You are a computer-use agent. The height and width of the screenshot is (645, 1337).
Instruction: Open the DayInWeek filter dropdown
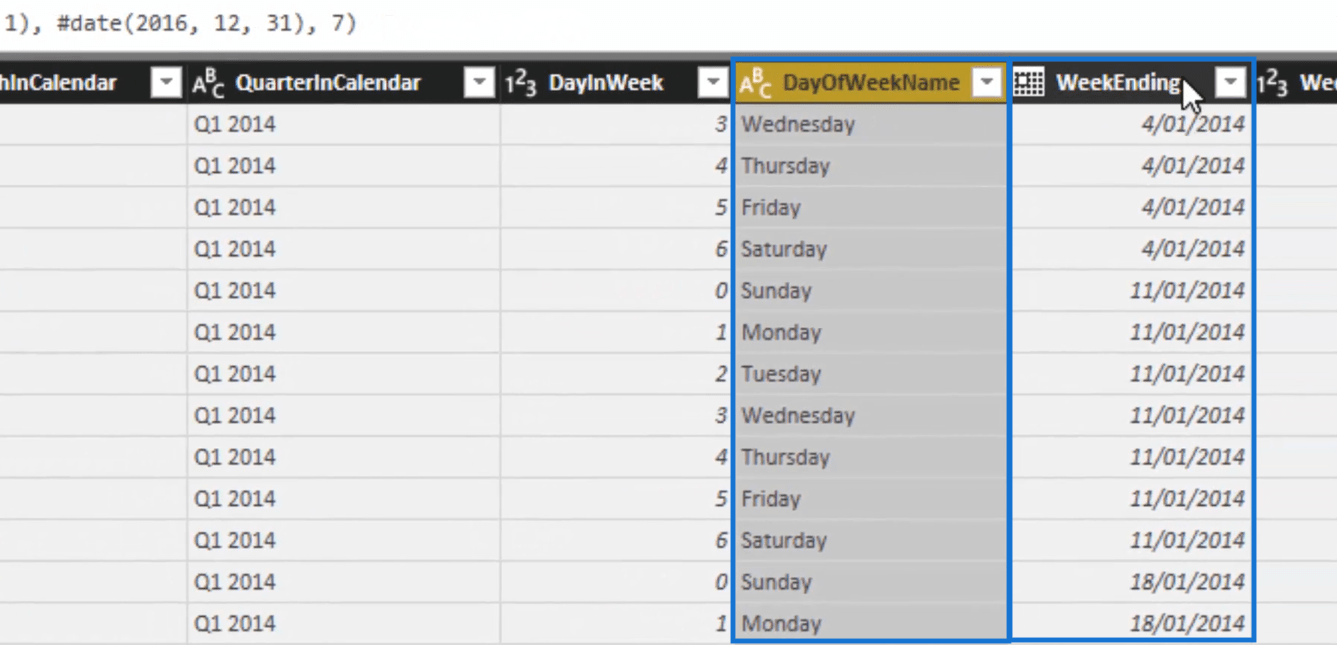[713, 83]
